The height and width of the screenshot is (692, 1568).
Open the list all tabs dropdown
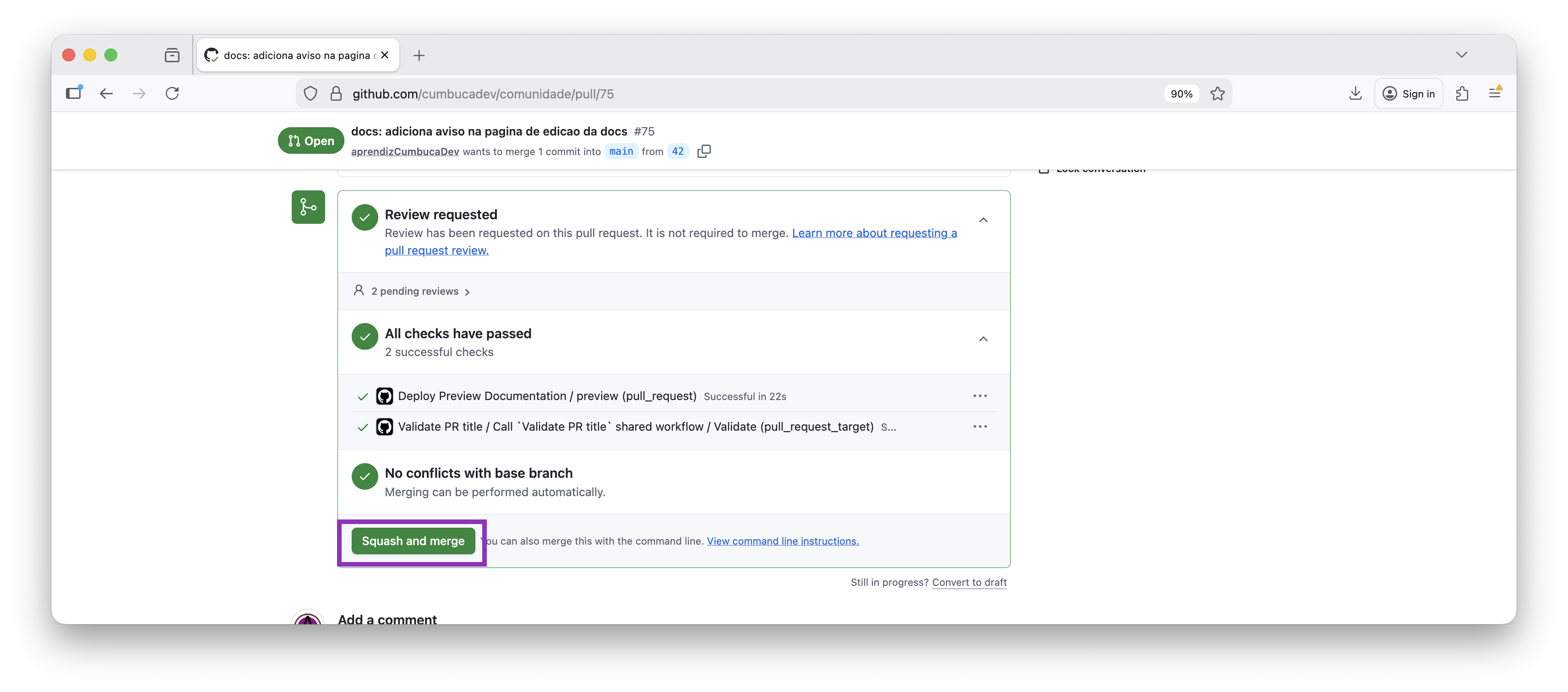click(1461, 55)
